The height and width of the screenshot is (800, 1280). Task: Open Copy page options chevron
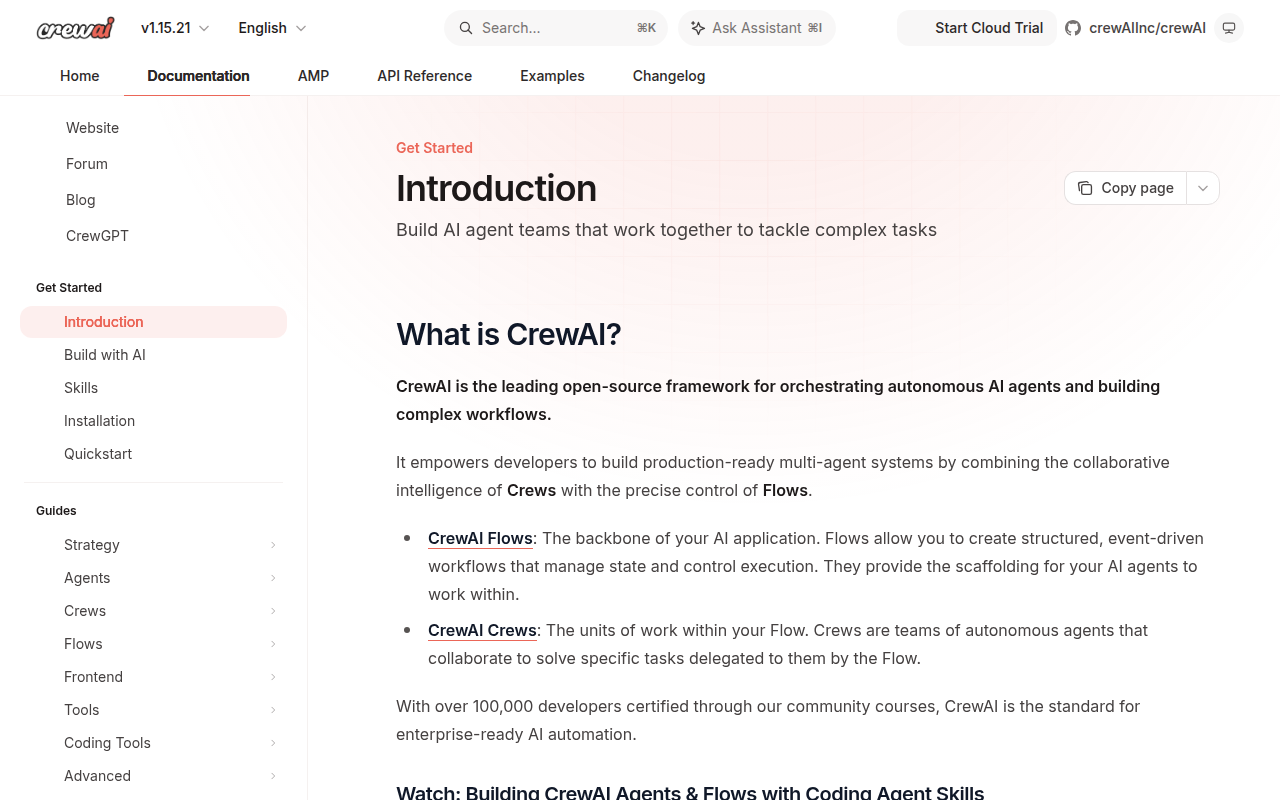1203,188
